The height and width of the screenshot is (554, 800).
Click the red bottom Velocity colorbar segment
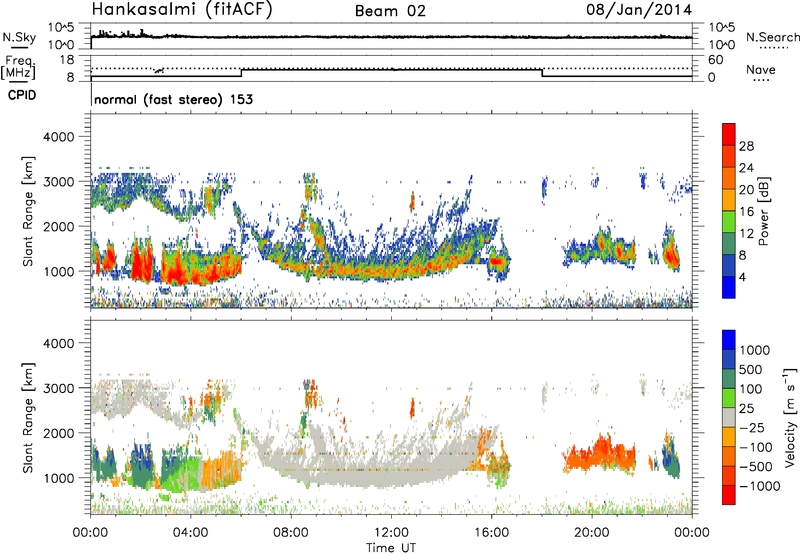pos(729,495)
